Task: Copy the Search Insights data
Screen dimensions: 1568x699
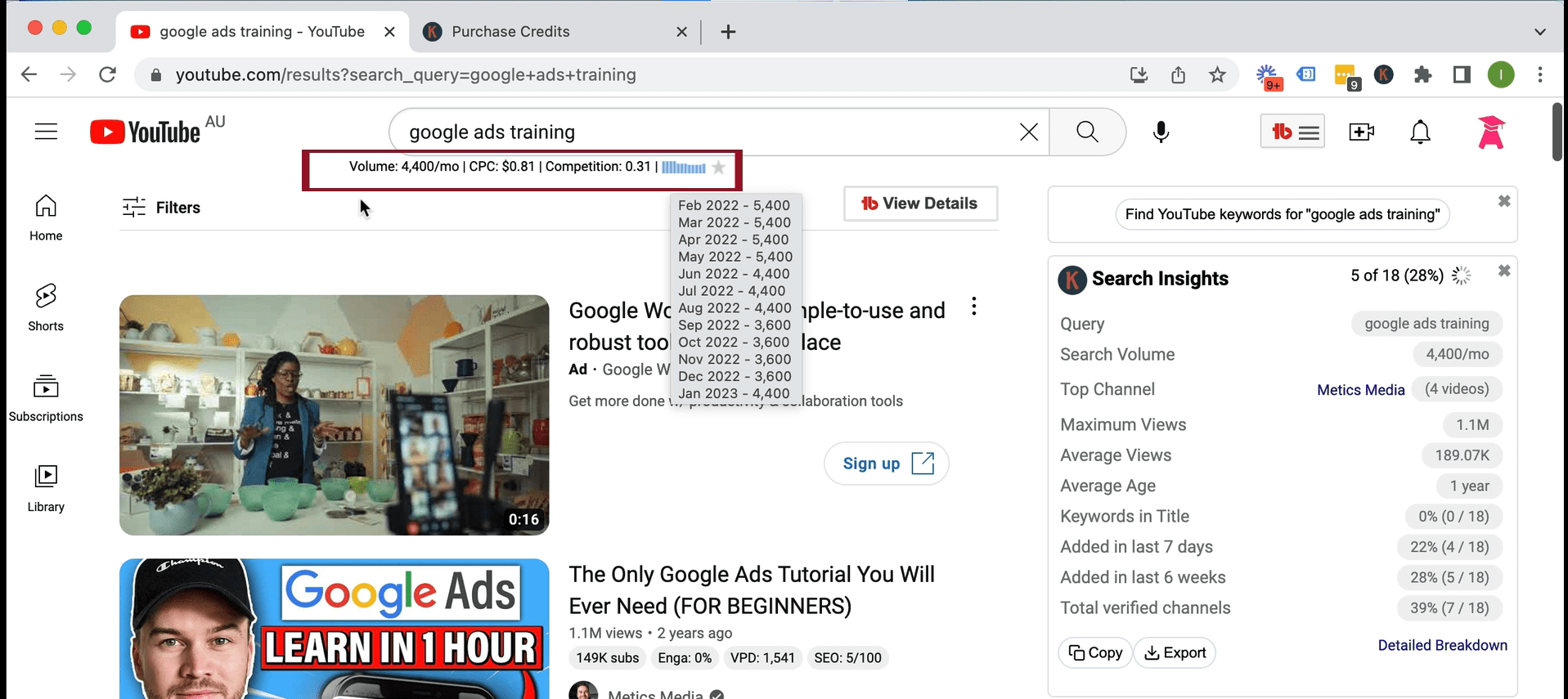Action: click(1095, 652)
